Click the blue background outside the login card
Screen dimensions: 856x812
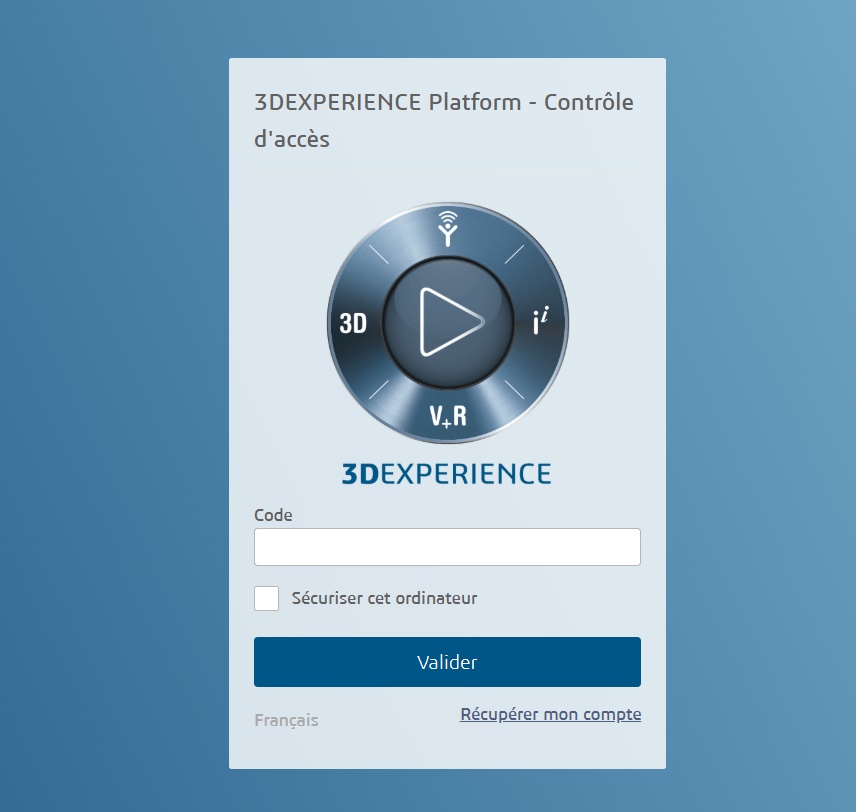pyautogui.click(x=109, y=382)
